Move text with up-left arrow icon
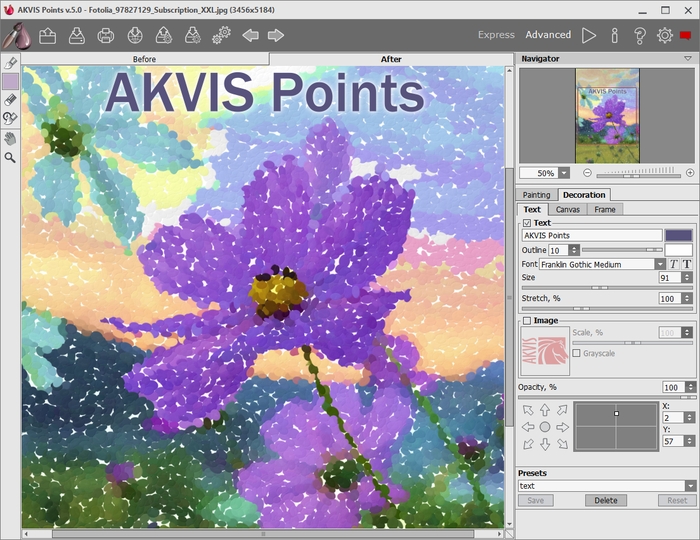 coord(528,410)
